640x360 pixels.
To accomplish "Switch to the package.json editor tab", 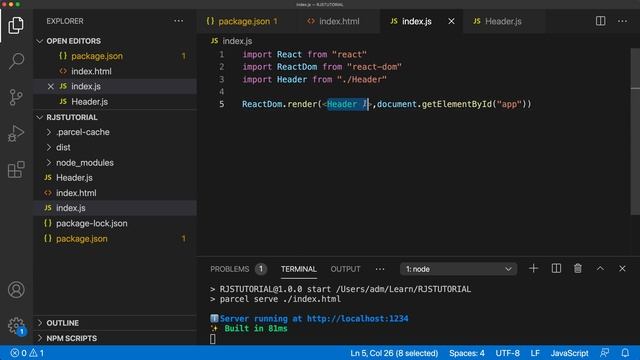I will pos(246,21).
